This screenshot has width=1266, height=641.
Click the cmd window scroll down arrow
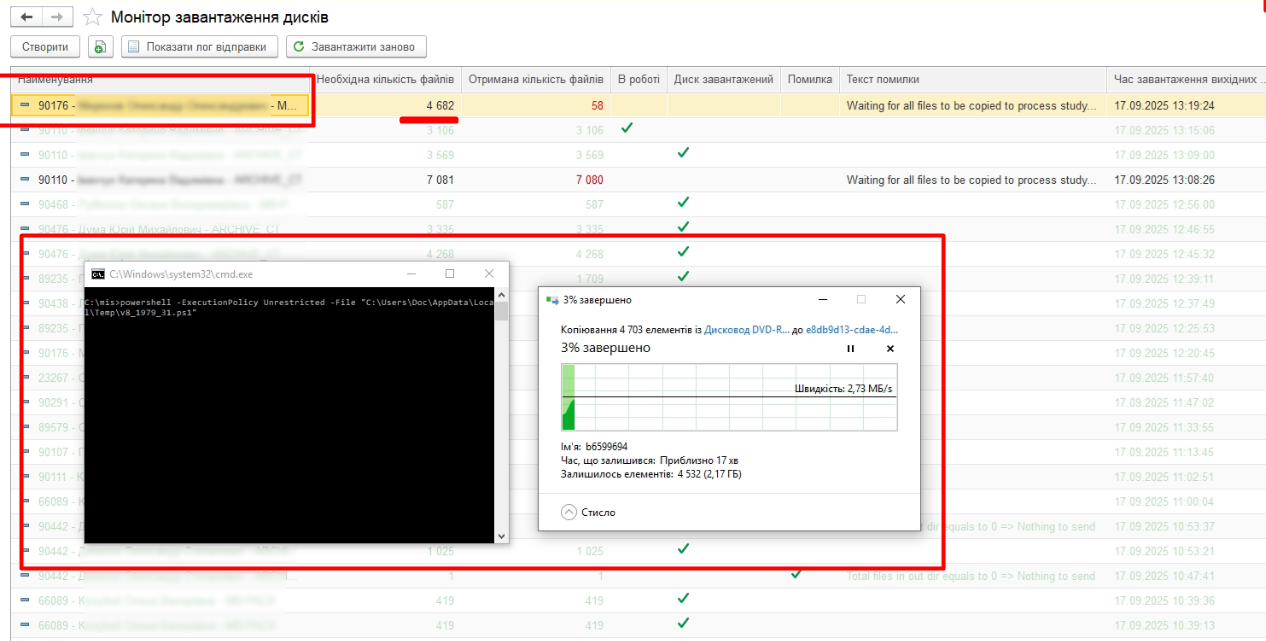tap(502, 536)
